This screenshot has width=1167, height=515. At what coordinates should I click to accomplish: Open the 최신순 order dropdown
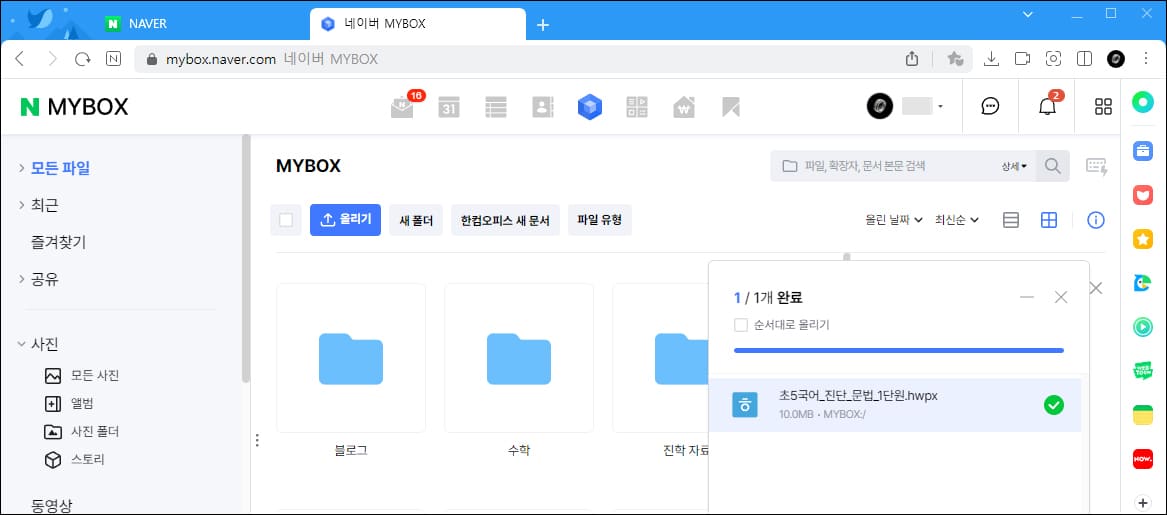[x=956, y=220]
